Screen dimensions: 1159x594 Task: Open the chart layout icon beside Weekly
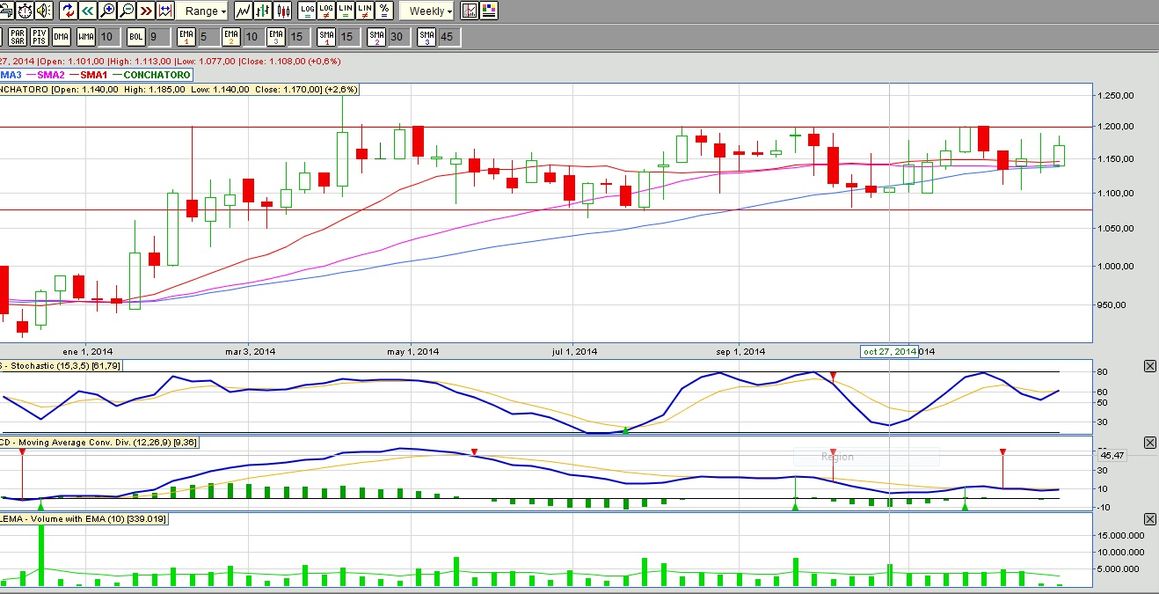[469, 10]
